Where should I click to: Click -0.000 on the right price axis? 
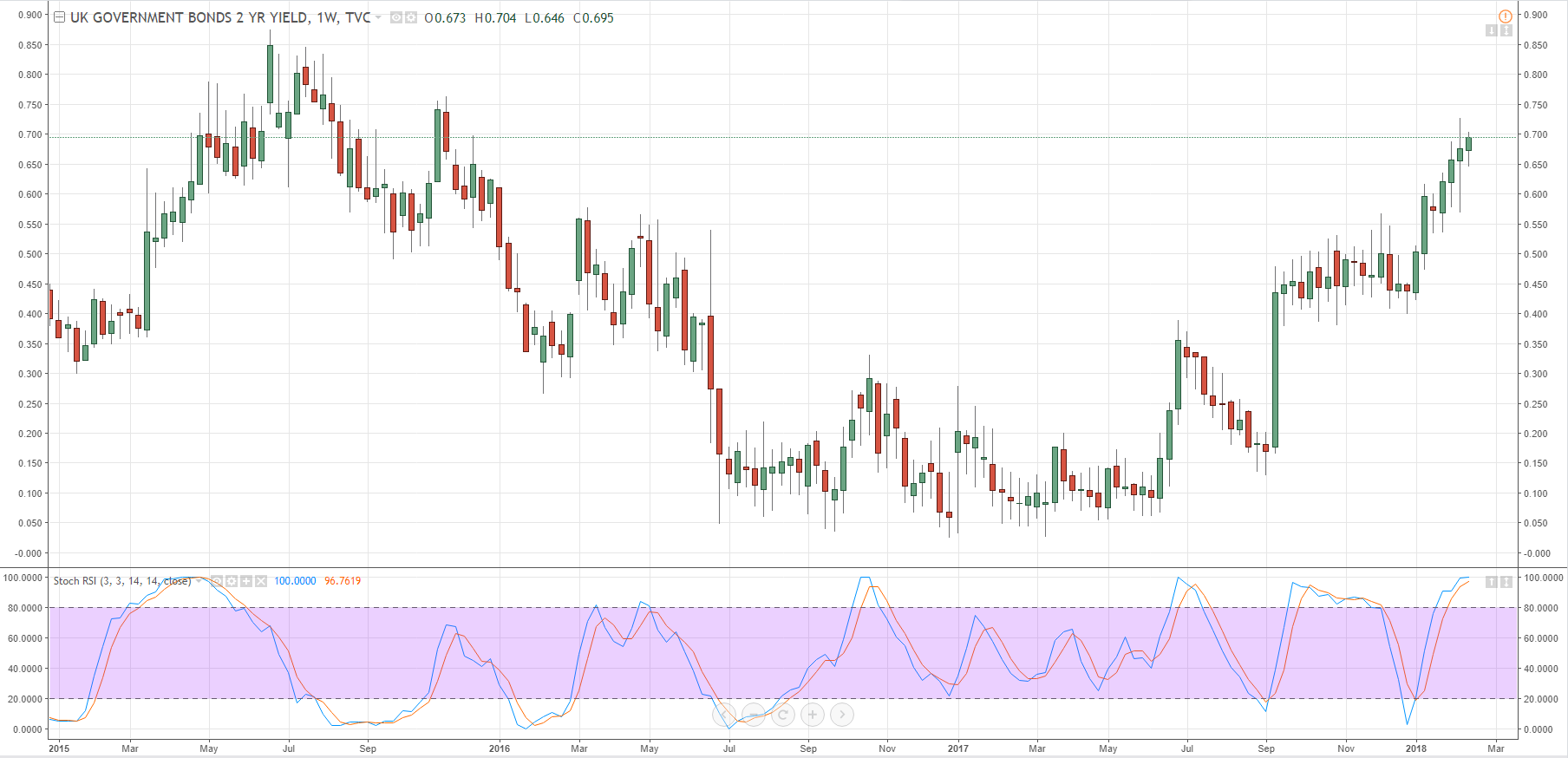[x=1537, y=553]
